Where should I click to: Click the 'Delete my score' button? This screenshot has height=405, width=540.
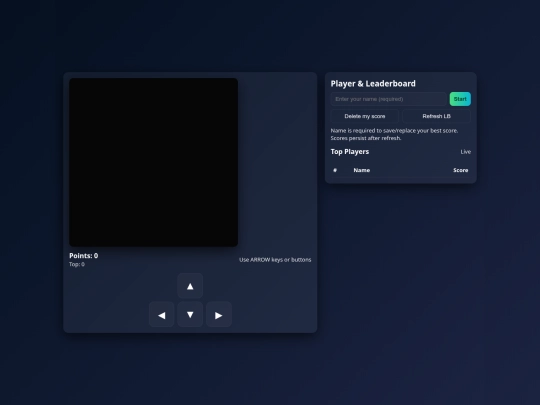pos(365,116)
